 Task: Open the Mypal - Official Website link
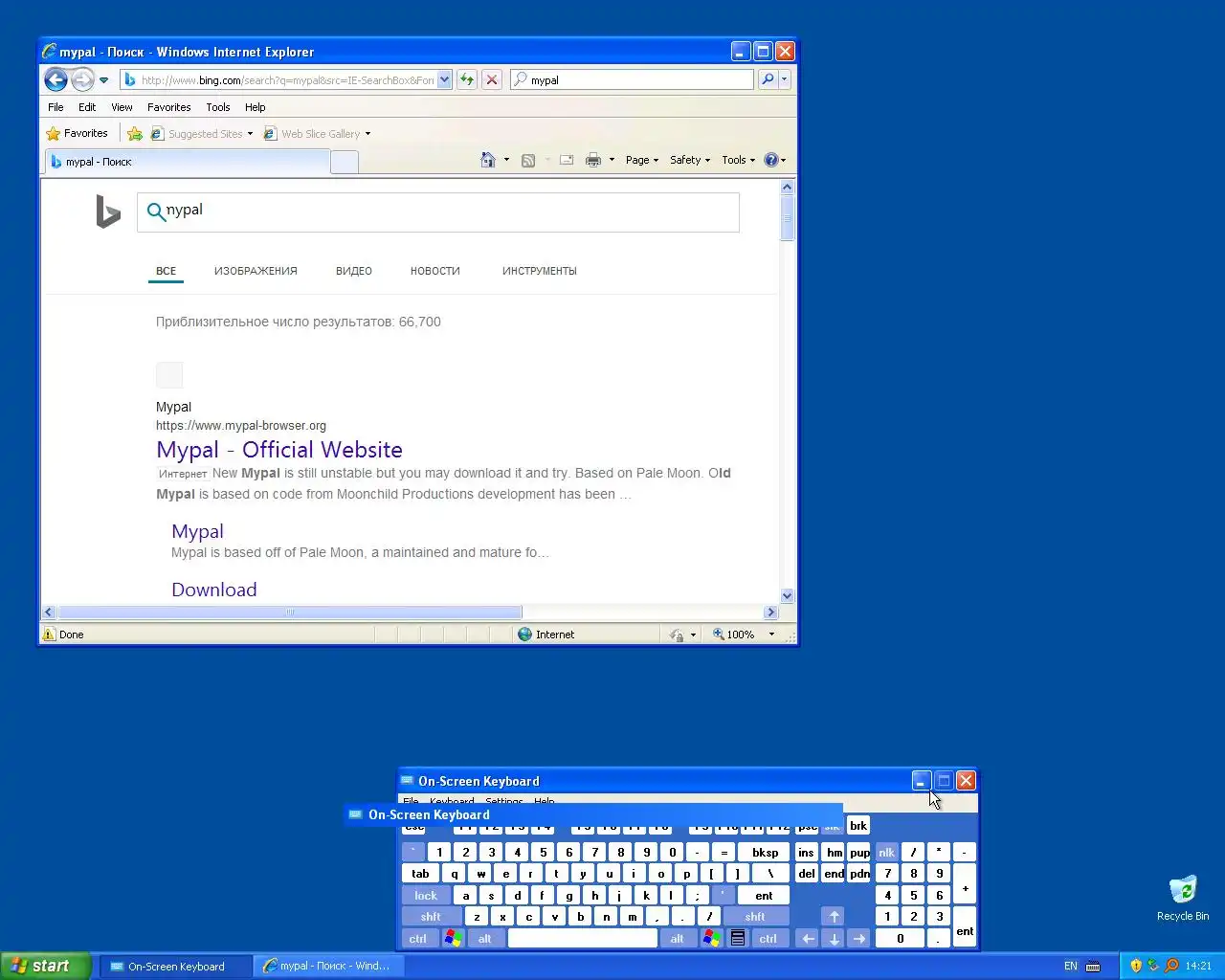pyautogui.click(x=279, y=450)
